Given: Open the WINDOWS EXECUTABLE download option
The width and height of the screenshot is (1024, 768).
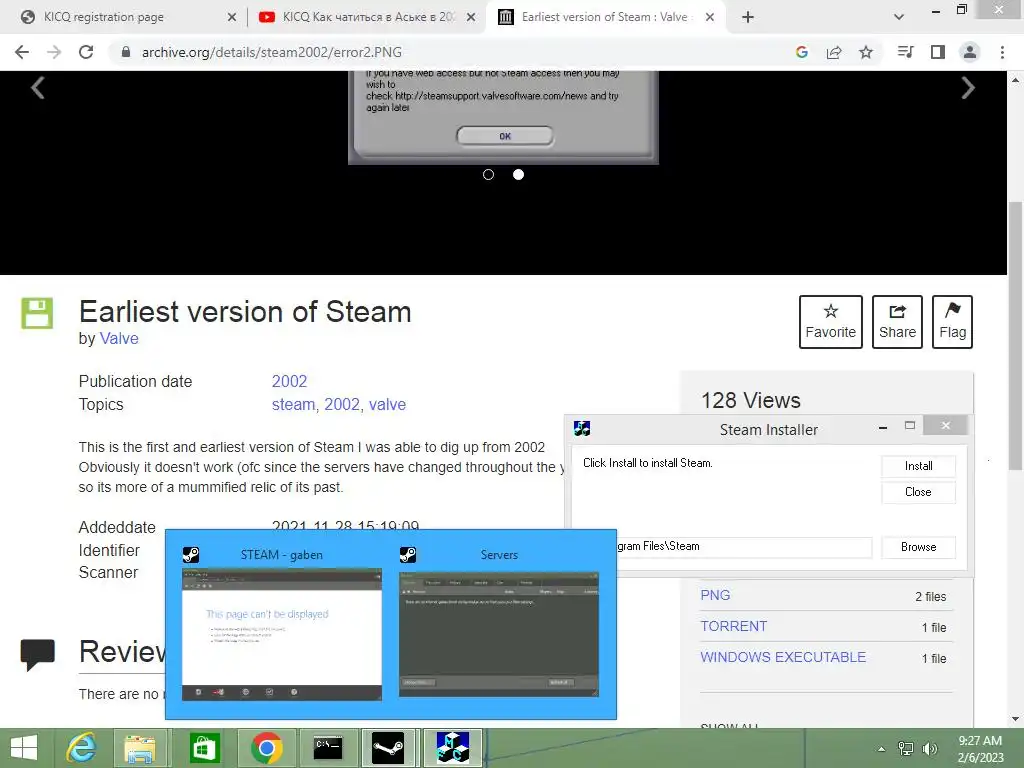Looking at the screenshot, I should pos(783,657).
